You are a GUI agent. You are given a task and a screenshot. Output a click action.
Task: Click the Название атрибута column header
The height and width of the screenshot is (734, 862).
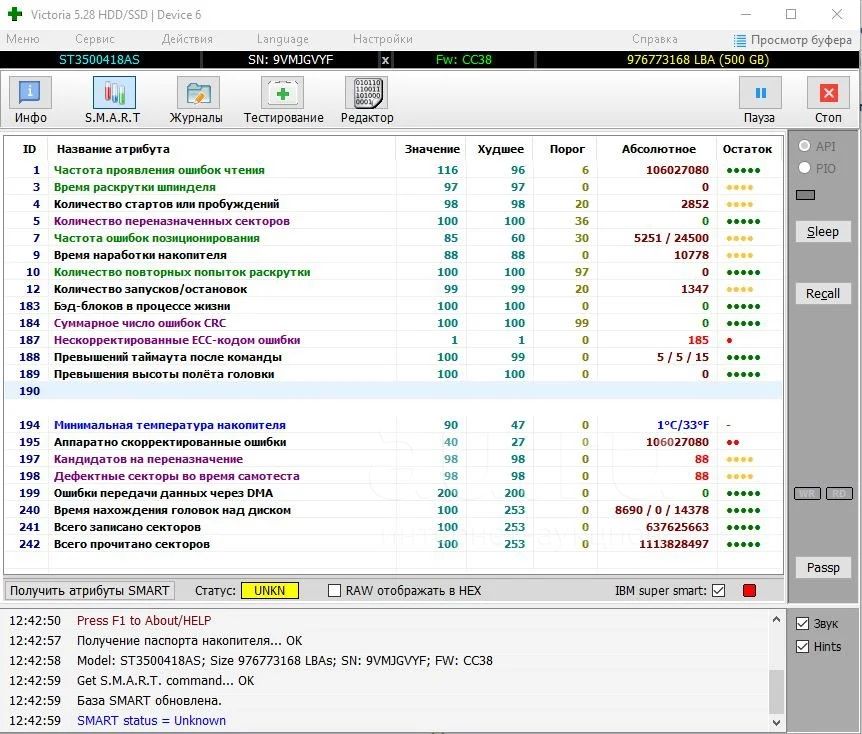pos(222,149)
